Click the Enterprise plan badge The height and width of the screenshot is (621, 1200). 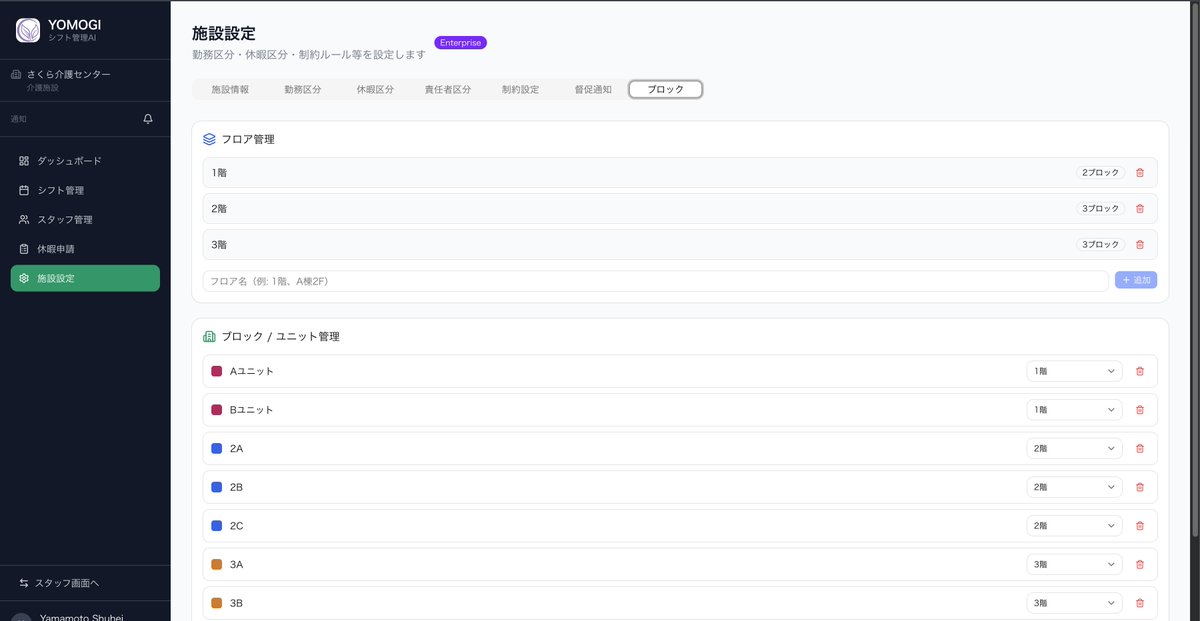click(x=460, y=43)
